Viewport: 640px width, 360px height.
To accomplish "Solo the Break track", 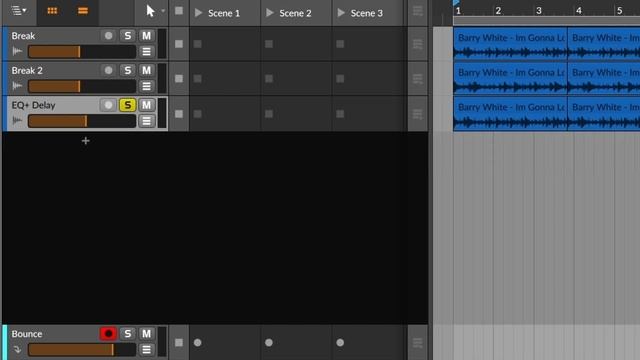I will [127, 36].
